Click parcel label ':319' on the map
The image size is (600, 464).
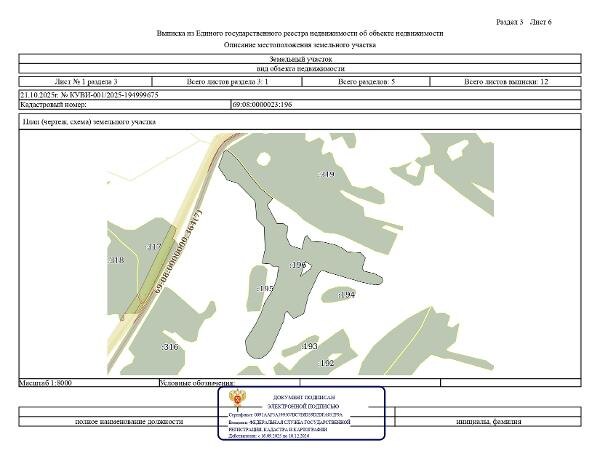click(326, 174)
